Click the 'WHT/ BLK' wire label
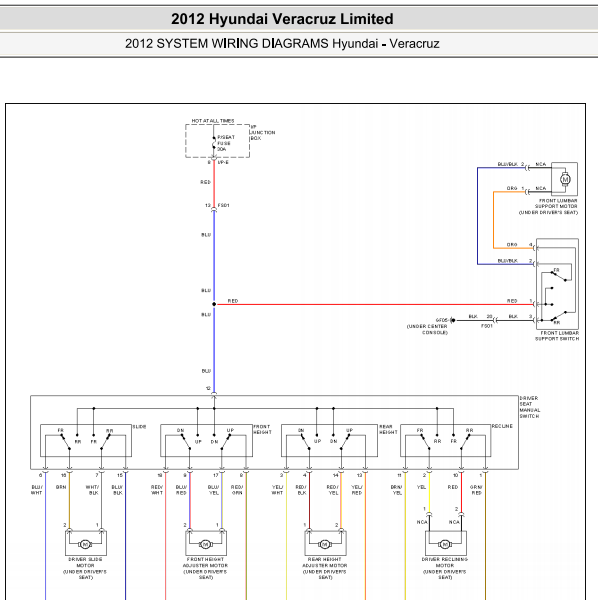 [93, 490]
